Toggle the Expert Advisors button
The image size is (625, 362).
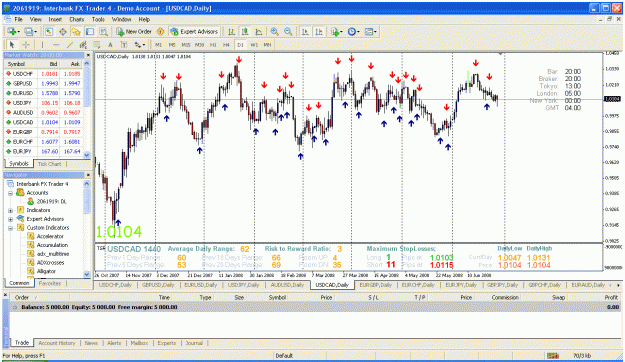pyautogui.click(x=194, y=31)
